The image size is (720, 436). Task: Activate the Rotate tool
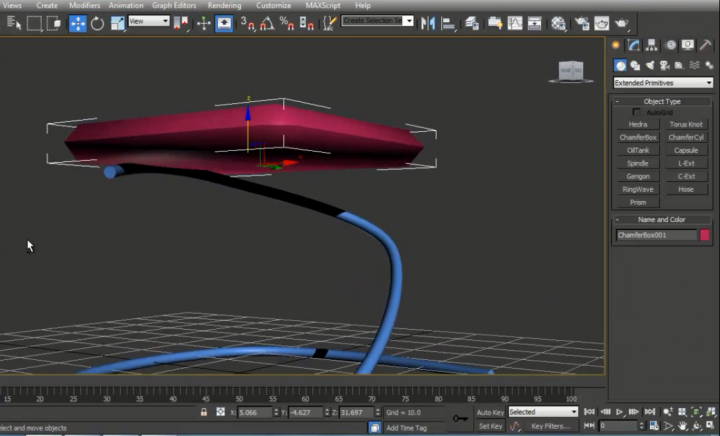pyautogui.click(x=97, y=23)
